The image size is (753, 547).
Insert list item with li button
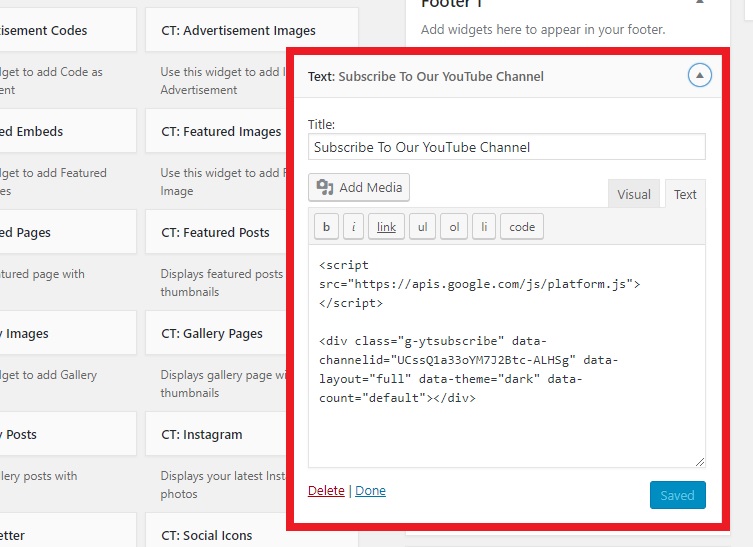pos(484,227)
